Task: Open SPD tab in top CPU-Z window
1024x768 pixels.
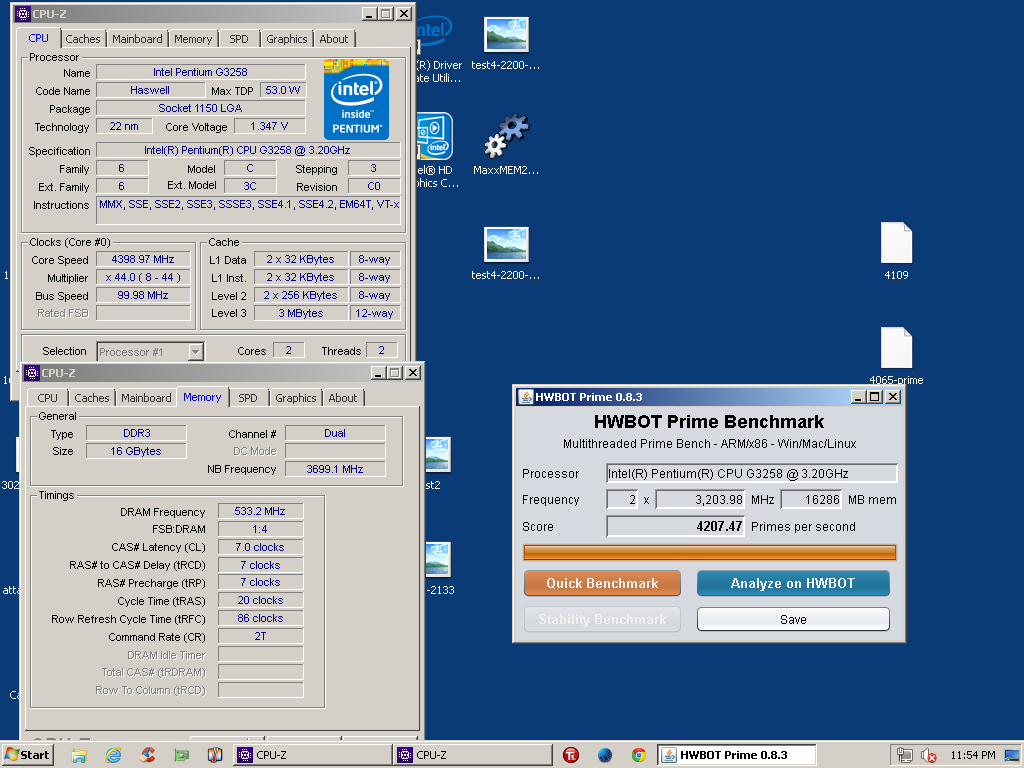Action: tap(239, 39)
